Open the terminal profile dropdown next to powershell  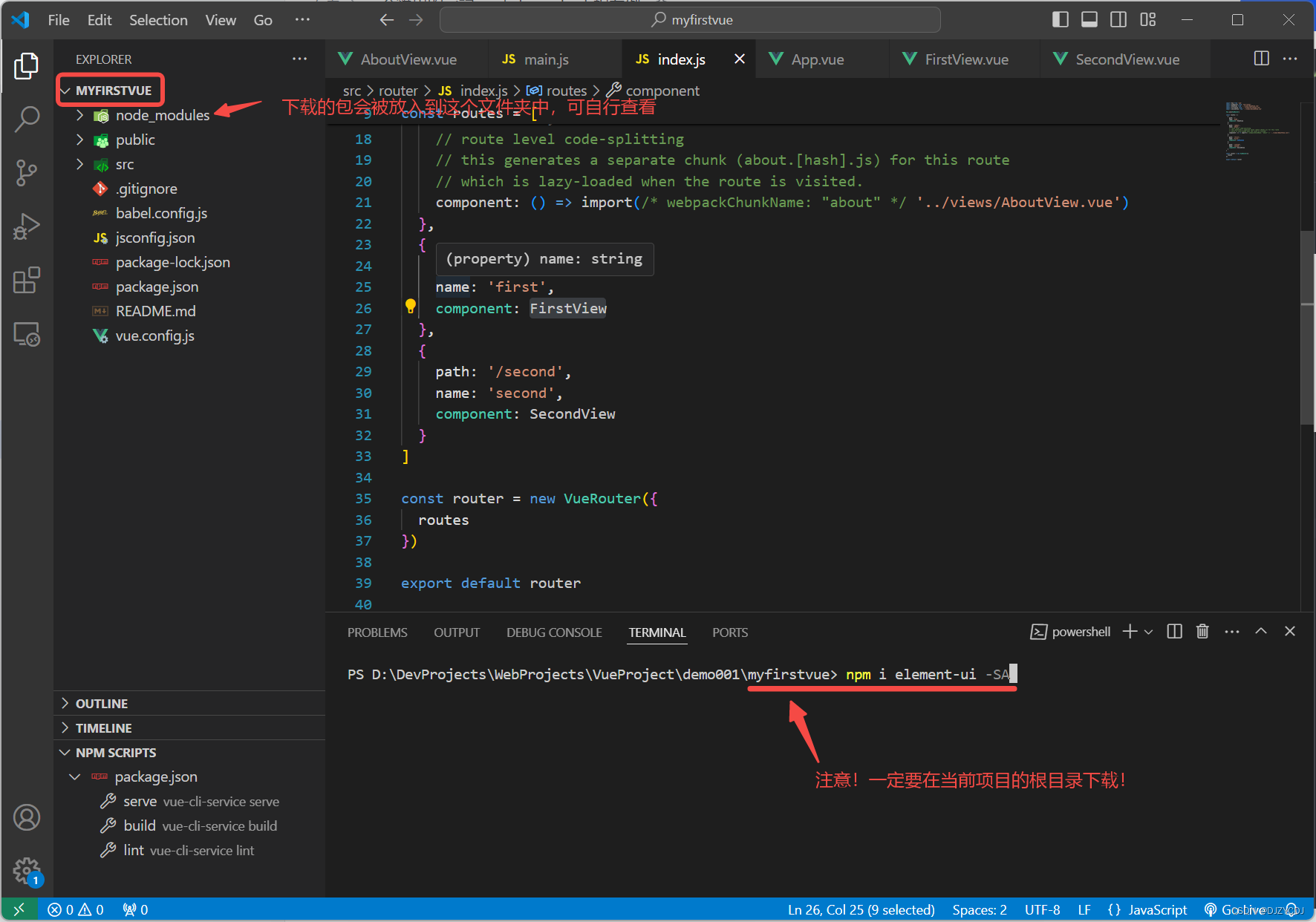pyautogui.click(x=1150, y=632)
